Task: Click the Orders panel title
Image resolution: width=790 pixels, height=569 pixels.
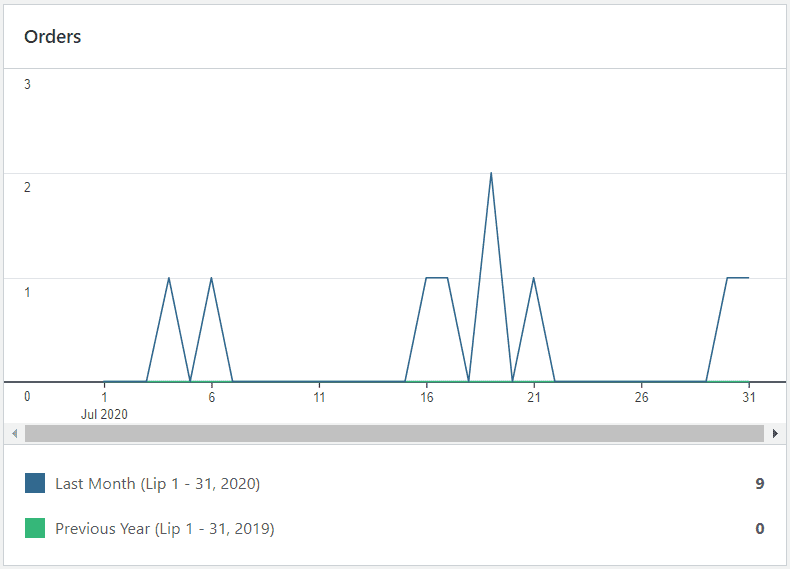Action: (x=53, y=37)
